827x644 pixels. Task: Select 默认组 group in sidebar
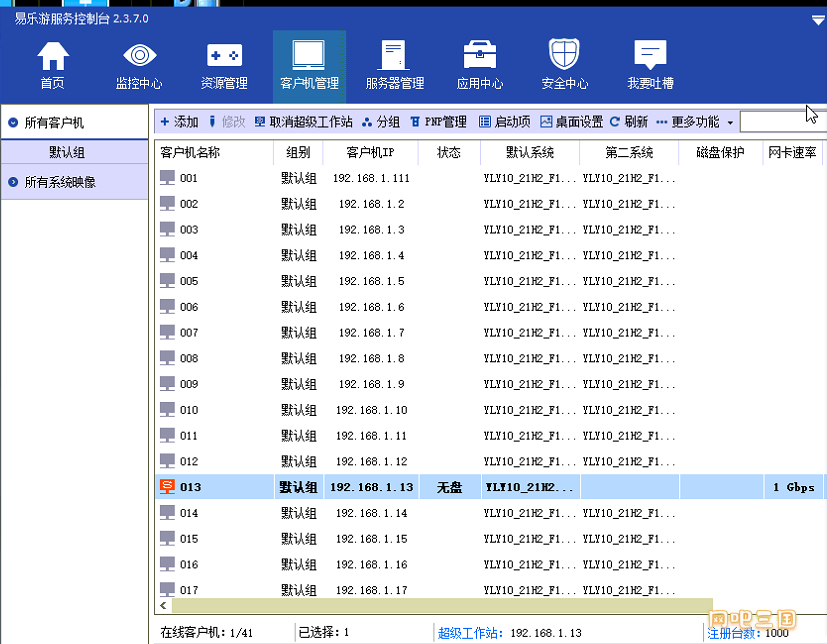(74, 152)
